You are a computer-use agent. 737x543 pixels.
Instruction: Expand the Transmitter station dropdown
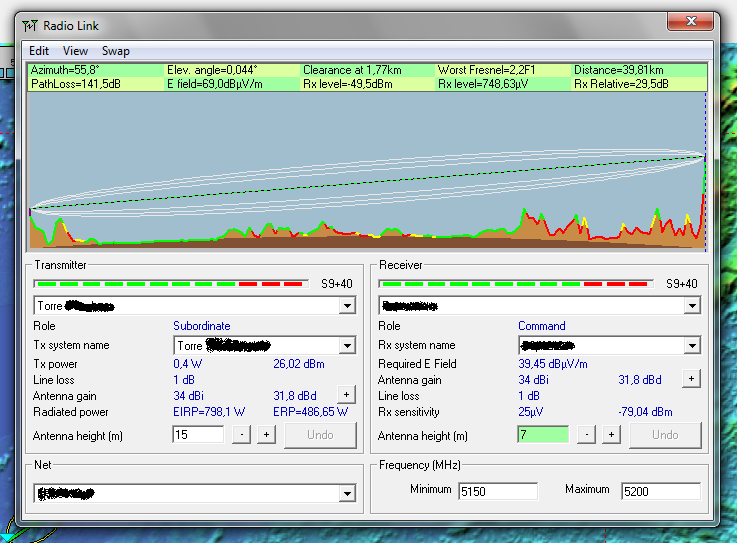(347, 306)
